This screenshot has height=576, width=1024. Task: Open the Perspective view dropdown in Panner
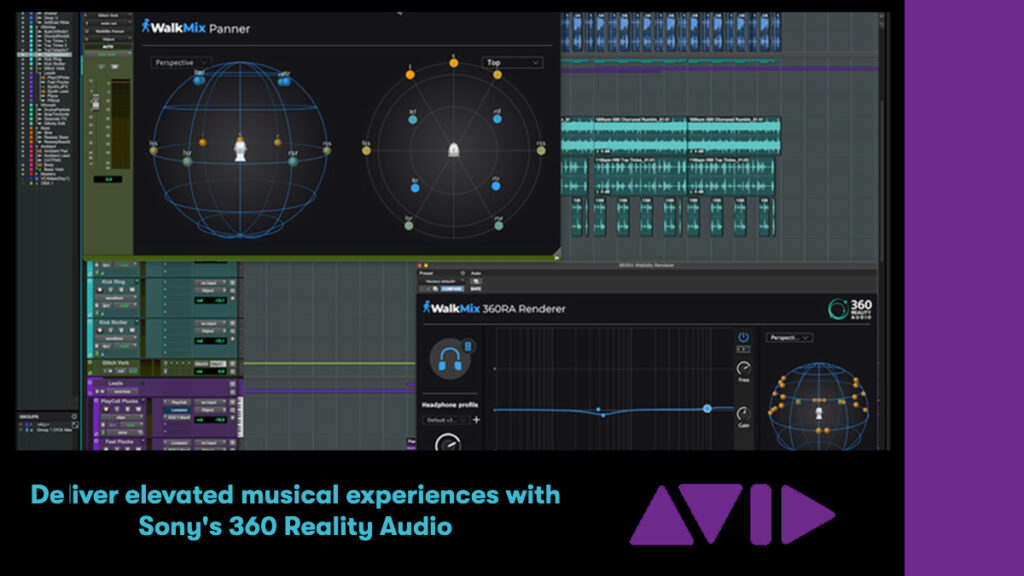pos(181,62)
